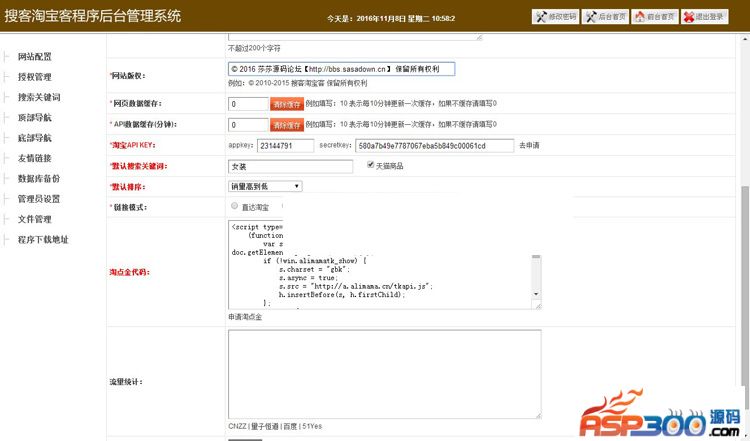Clear cache button for API数据缓存
750x441 pixels.
click(x=287, y=125)
